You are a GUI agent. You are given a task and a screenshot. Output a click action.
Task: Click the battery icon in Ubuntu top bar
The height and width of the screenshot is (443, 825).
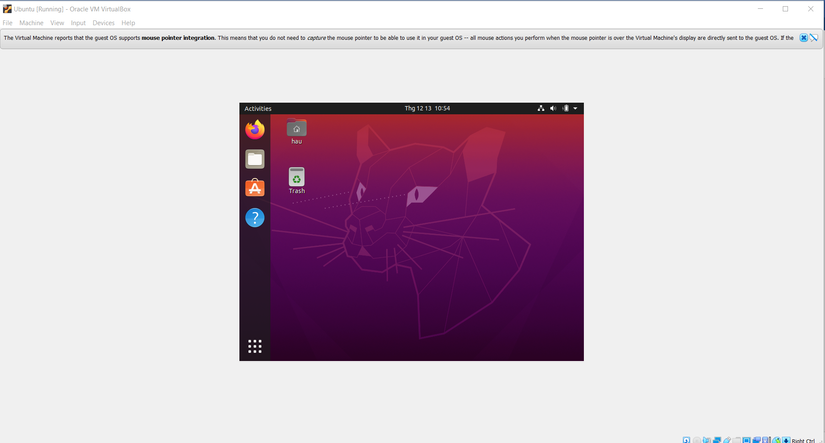point(566,108)
